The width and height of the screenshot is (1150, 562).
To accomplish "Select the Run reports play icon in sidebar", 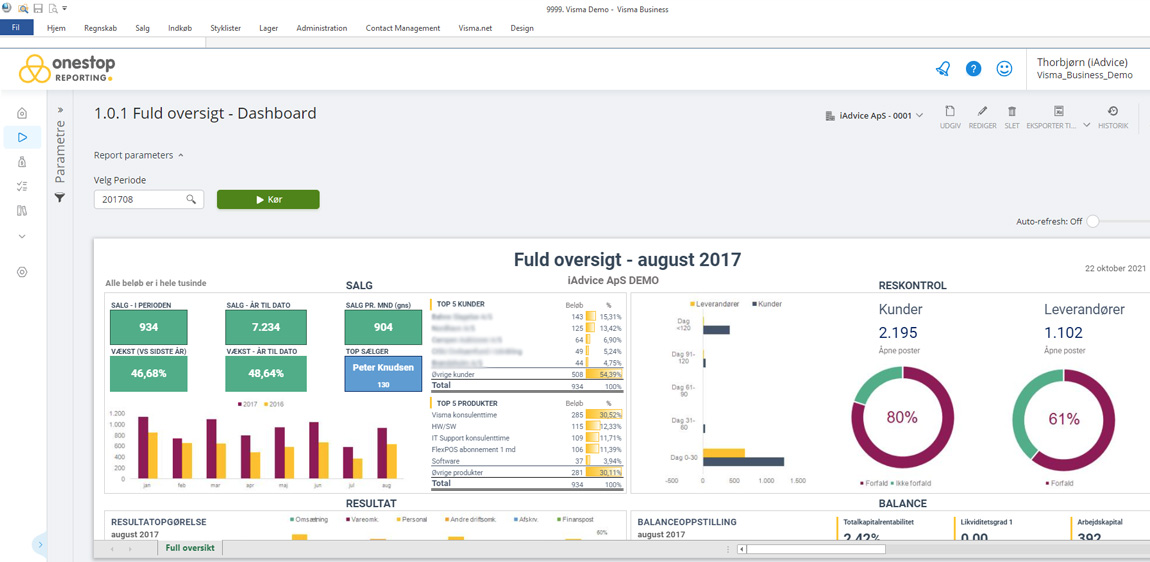I will pos(22,137).
